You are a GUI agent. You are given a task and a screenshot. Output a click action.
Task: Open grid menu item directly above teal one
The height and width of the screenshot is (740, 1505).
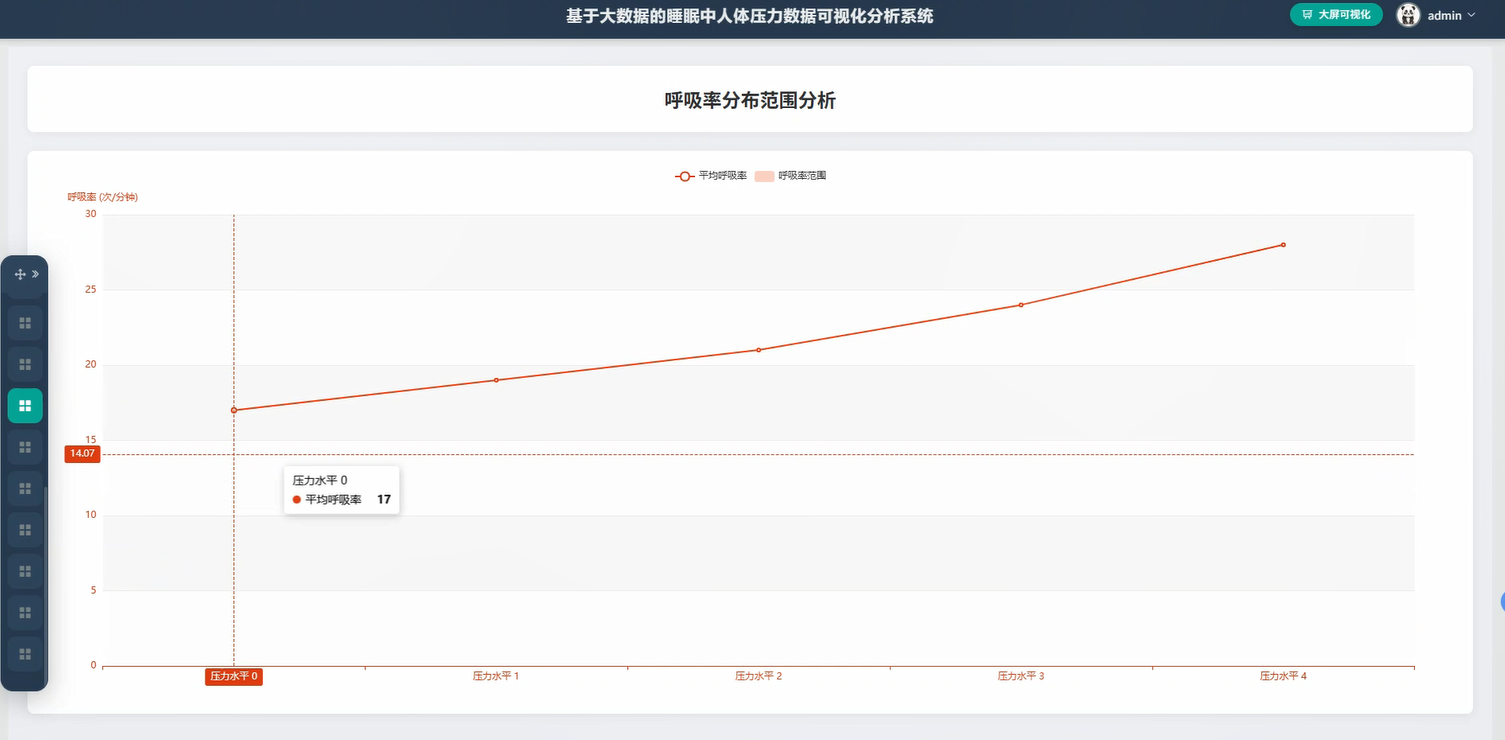click(x=25, y=364)
